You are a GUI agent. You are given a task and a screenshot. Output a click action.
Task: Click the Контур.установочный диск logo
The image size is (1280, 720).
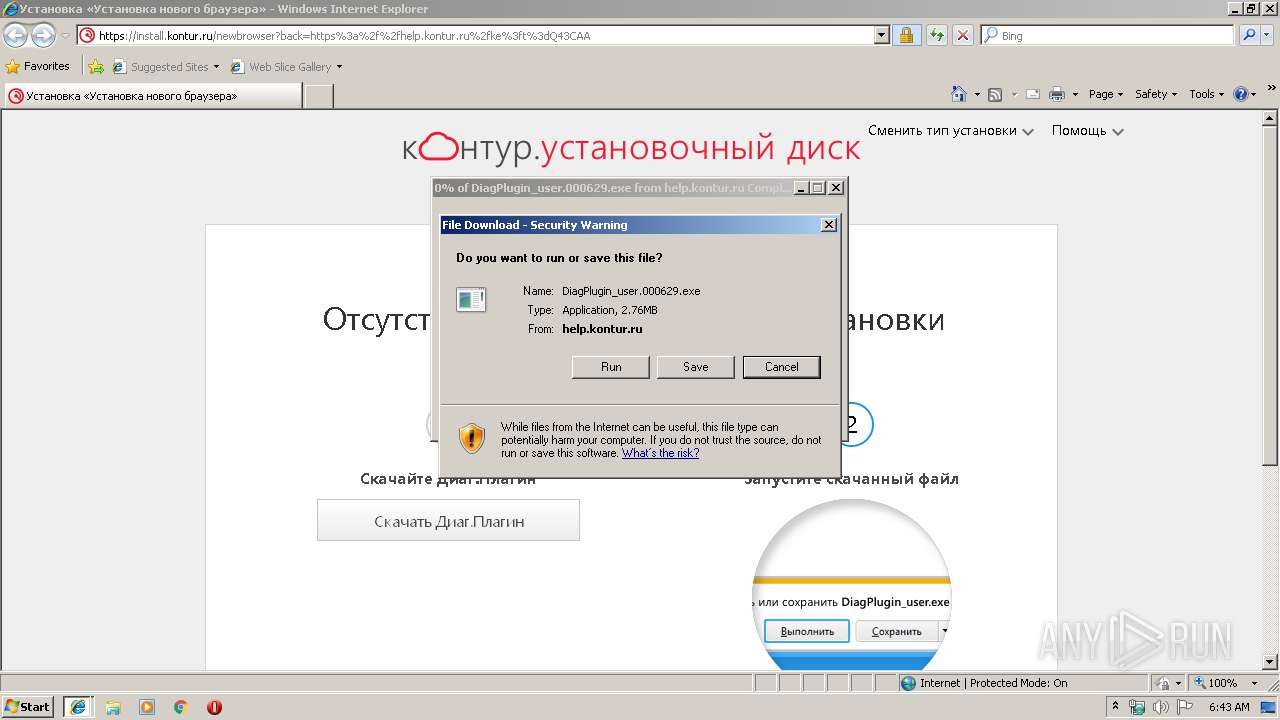tap(631, 149)
